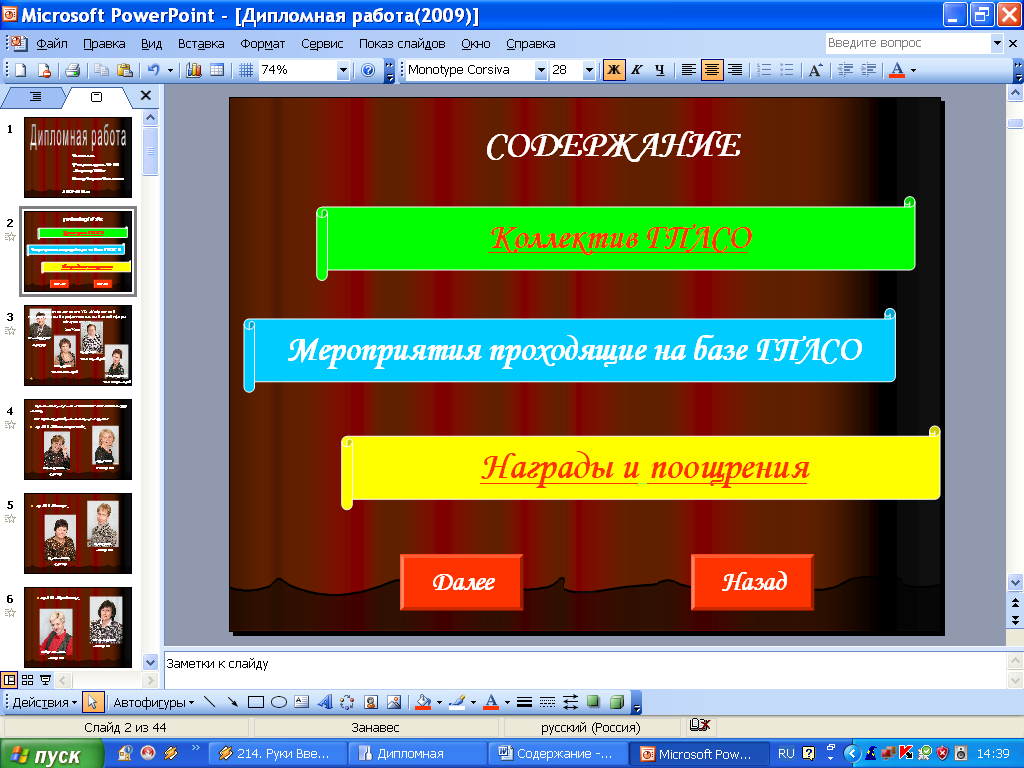This screenshot has height=768, width=1024.
Task: Select the Oval drawing tool
Action: tap(279, 702)
